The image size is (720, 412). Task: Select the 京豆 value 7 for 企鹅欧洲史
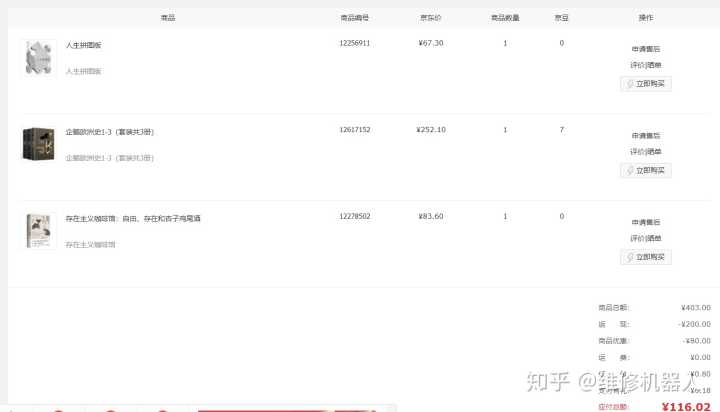coord(562,130)
